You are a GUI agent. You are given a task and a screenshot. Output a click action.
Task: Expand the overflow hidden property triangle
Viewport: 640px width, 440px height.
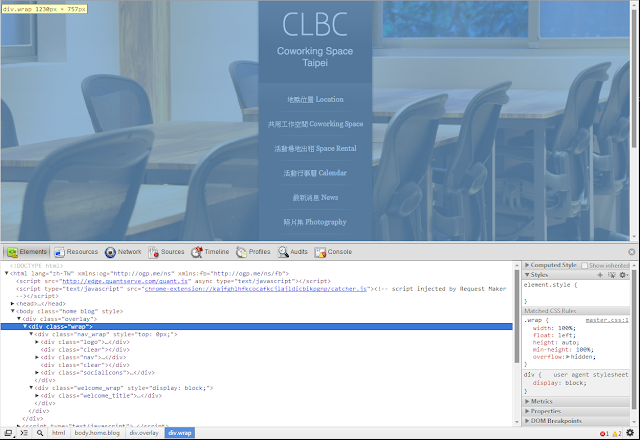tap(568, 357)
